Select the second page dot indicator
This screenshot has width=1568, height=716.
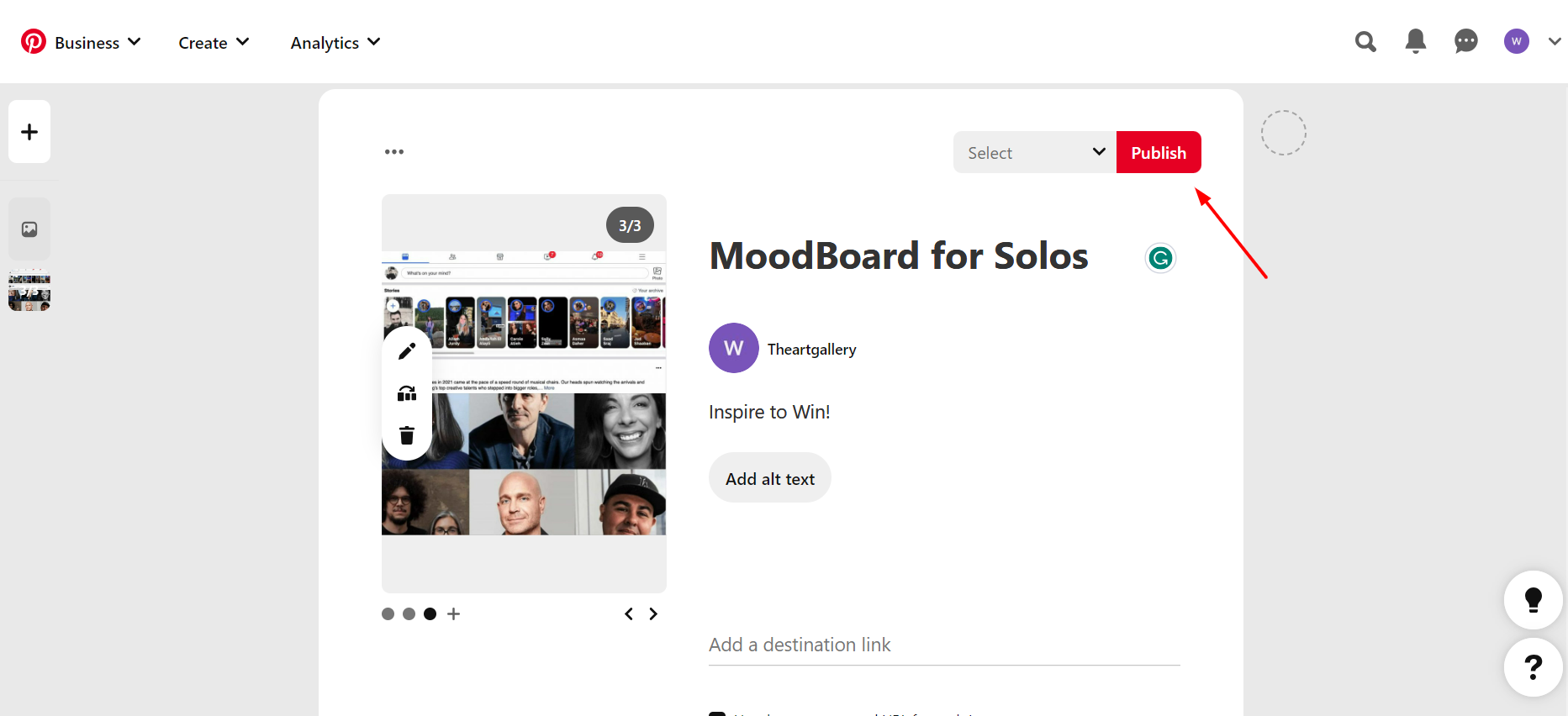click(409, 614)
